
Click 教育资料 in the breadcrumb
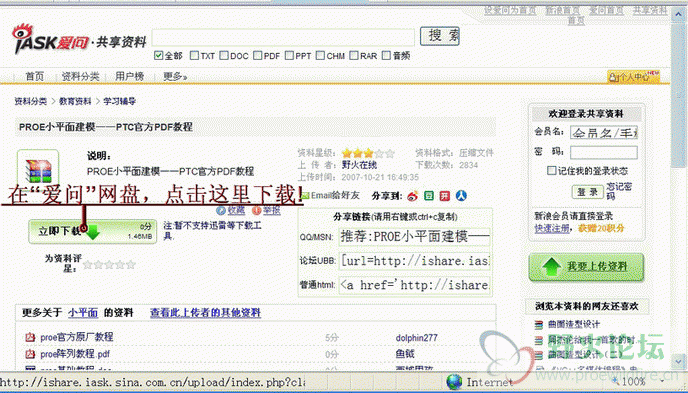tap(75, 101)
